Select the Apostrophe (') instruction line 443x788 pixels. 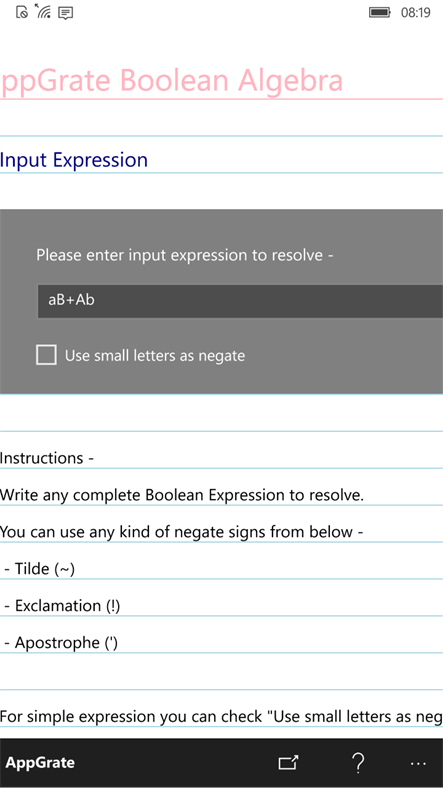pyautogui.click(x=61, y=643)
